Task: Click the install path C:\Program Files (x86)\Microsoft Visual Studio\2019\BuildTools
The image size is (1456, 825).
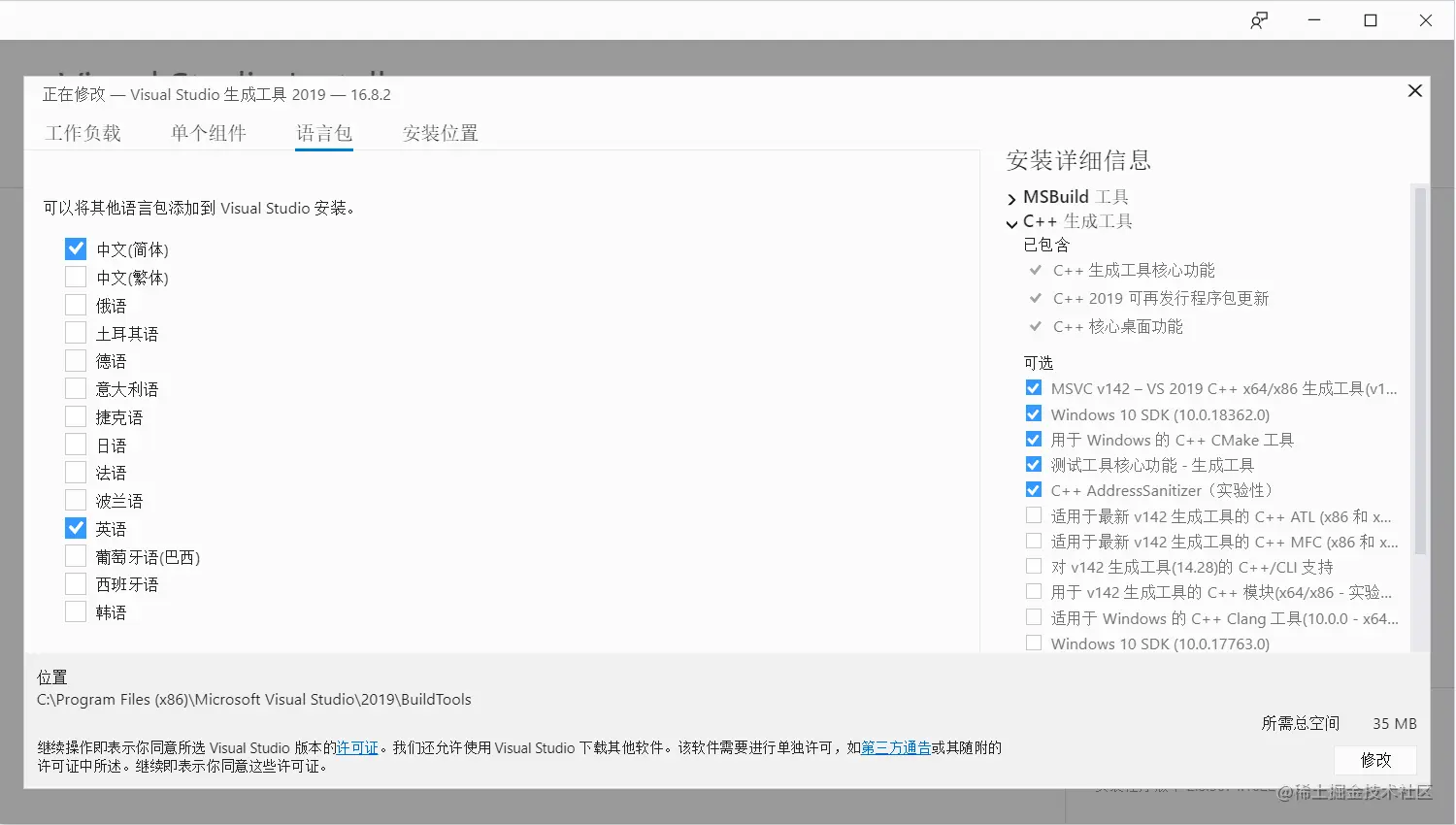Action: (x=254, y=699)
